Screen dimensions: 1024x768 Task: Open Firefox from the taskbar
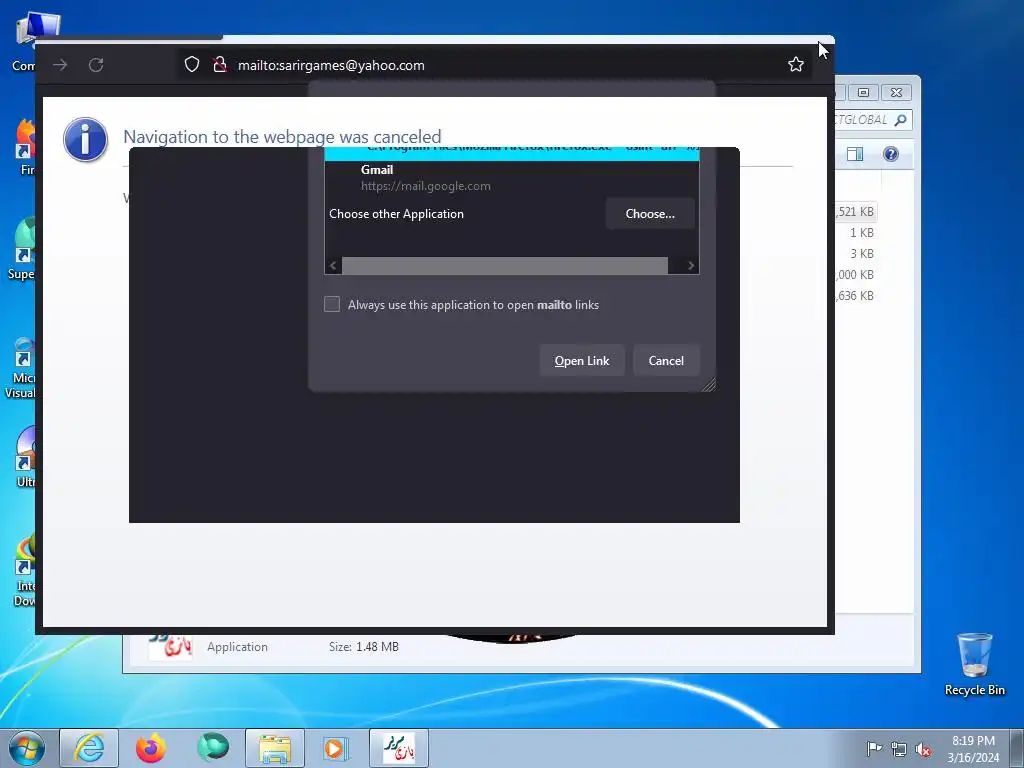click(151, 748)
